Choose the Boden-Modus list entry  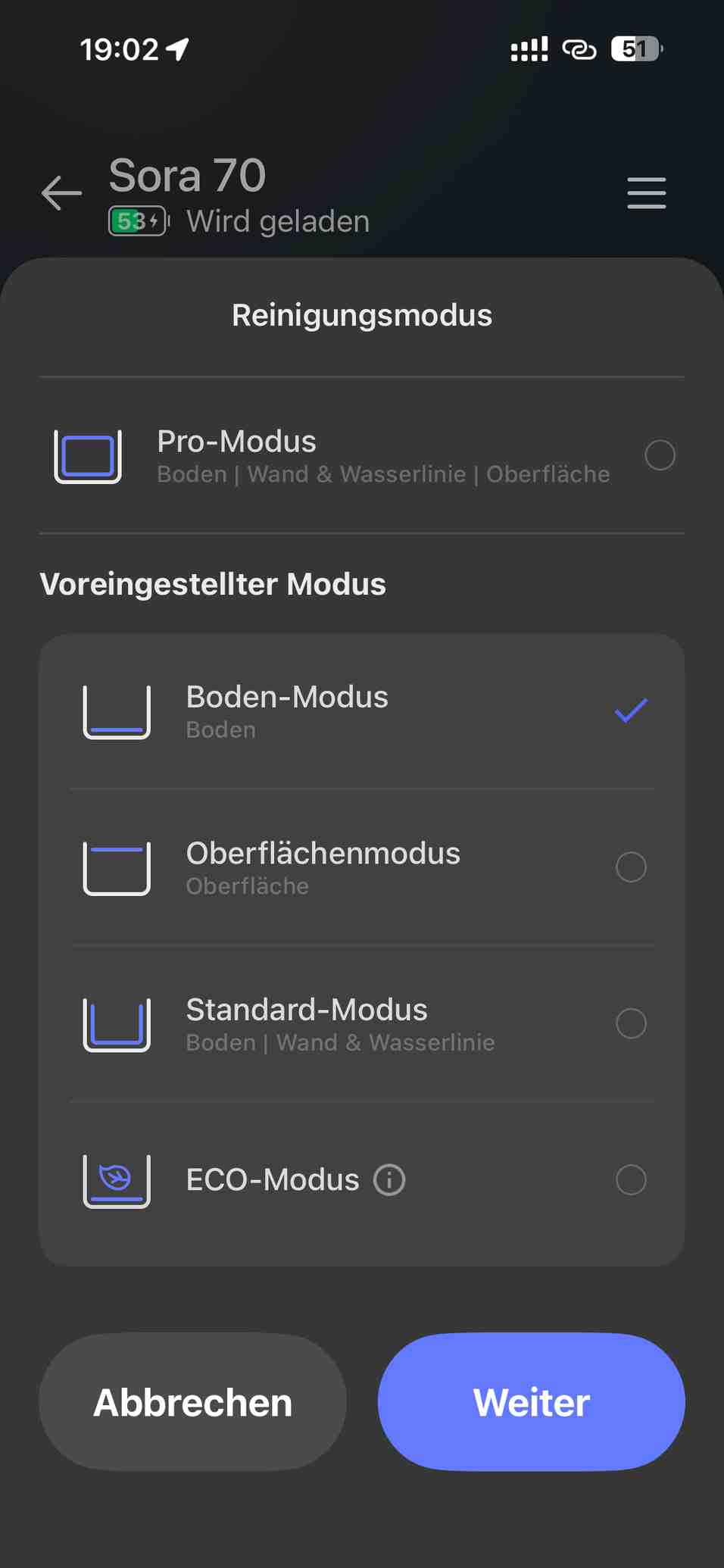[362, 711]
